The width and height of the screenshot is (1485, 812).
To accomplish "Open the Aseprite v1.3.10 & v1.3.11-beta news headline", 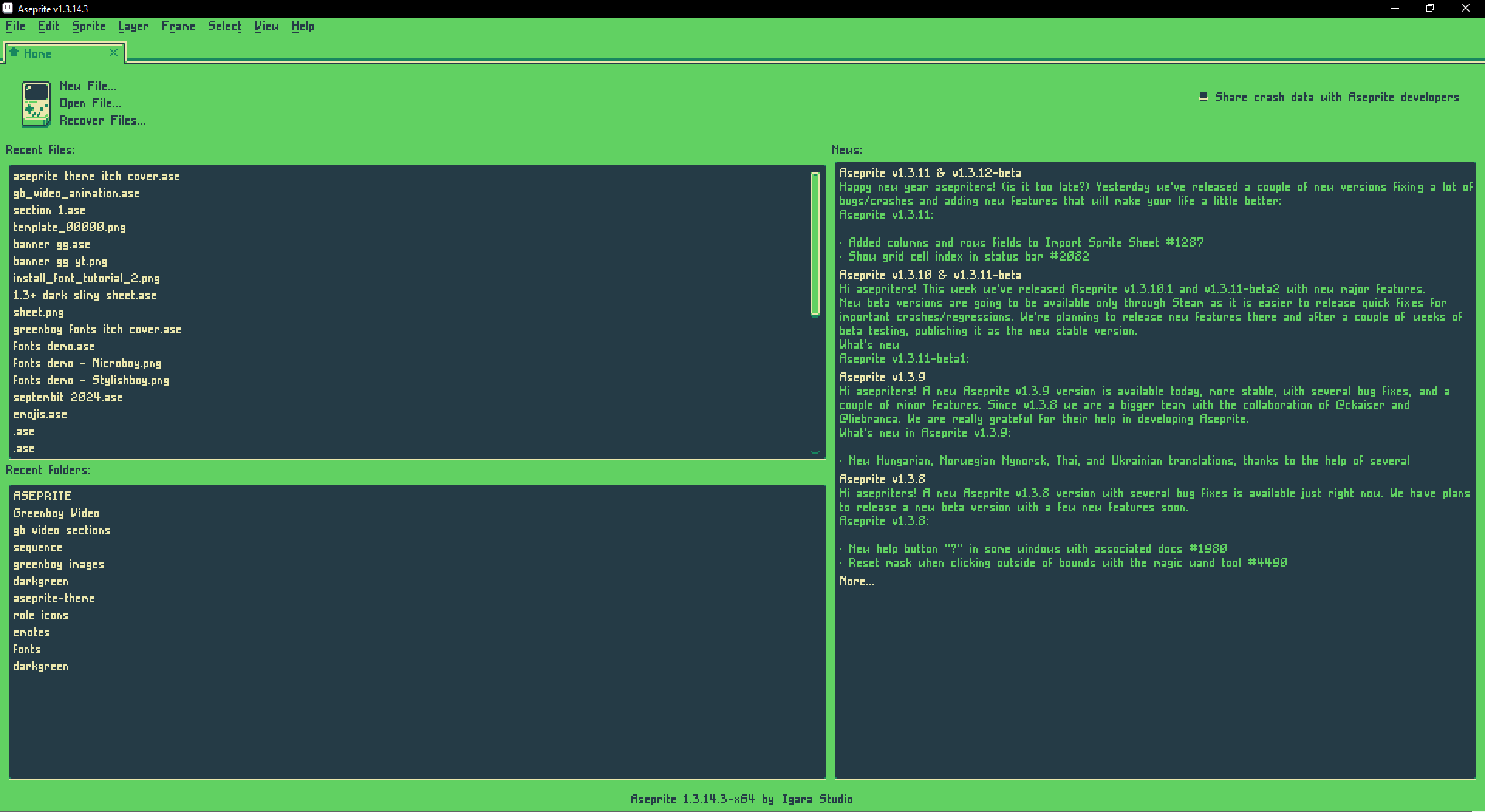I will [x=930, y=275].
